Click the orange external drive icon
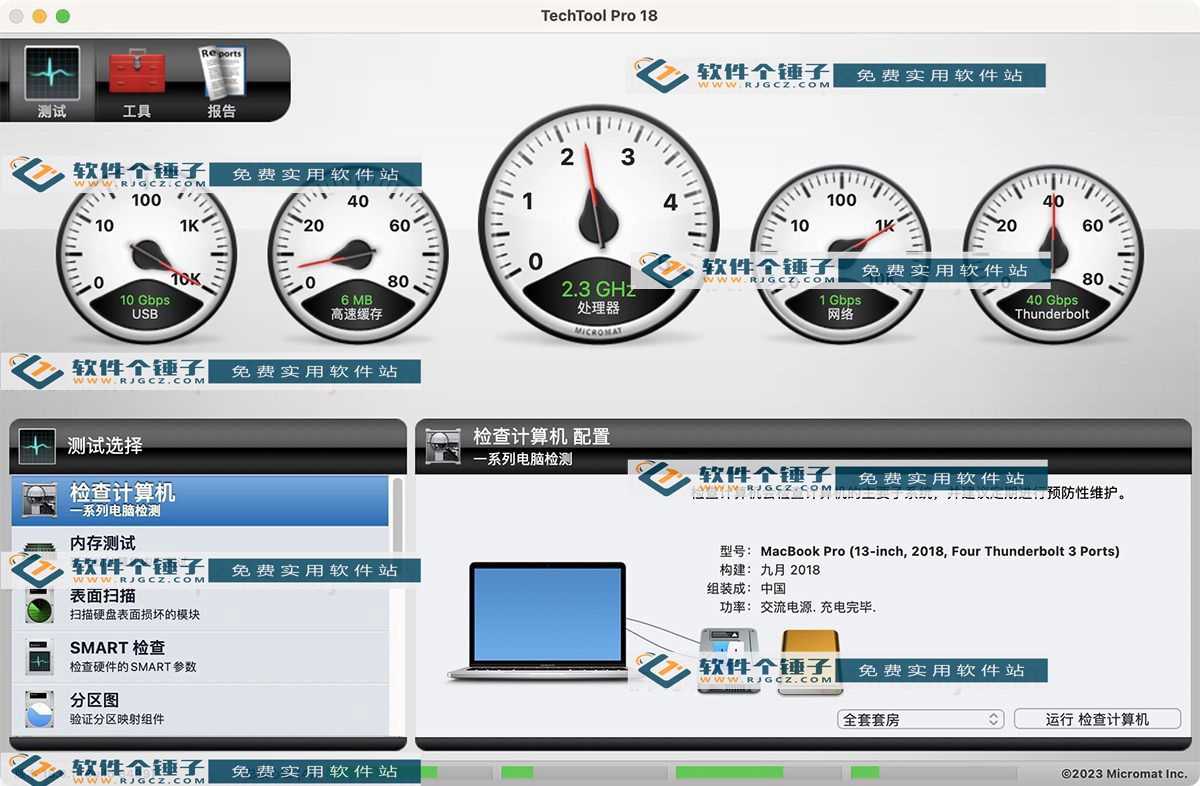The height and width of the screenshot is (786, 1200). click(810, 660)
